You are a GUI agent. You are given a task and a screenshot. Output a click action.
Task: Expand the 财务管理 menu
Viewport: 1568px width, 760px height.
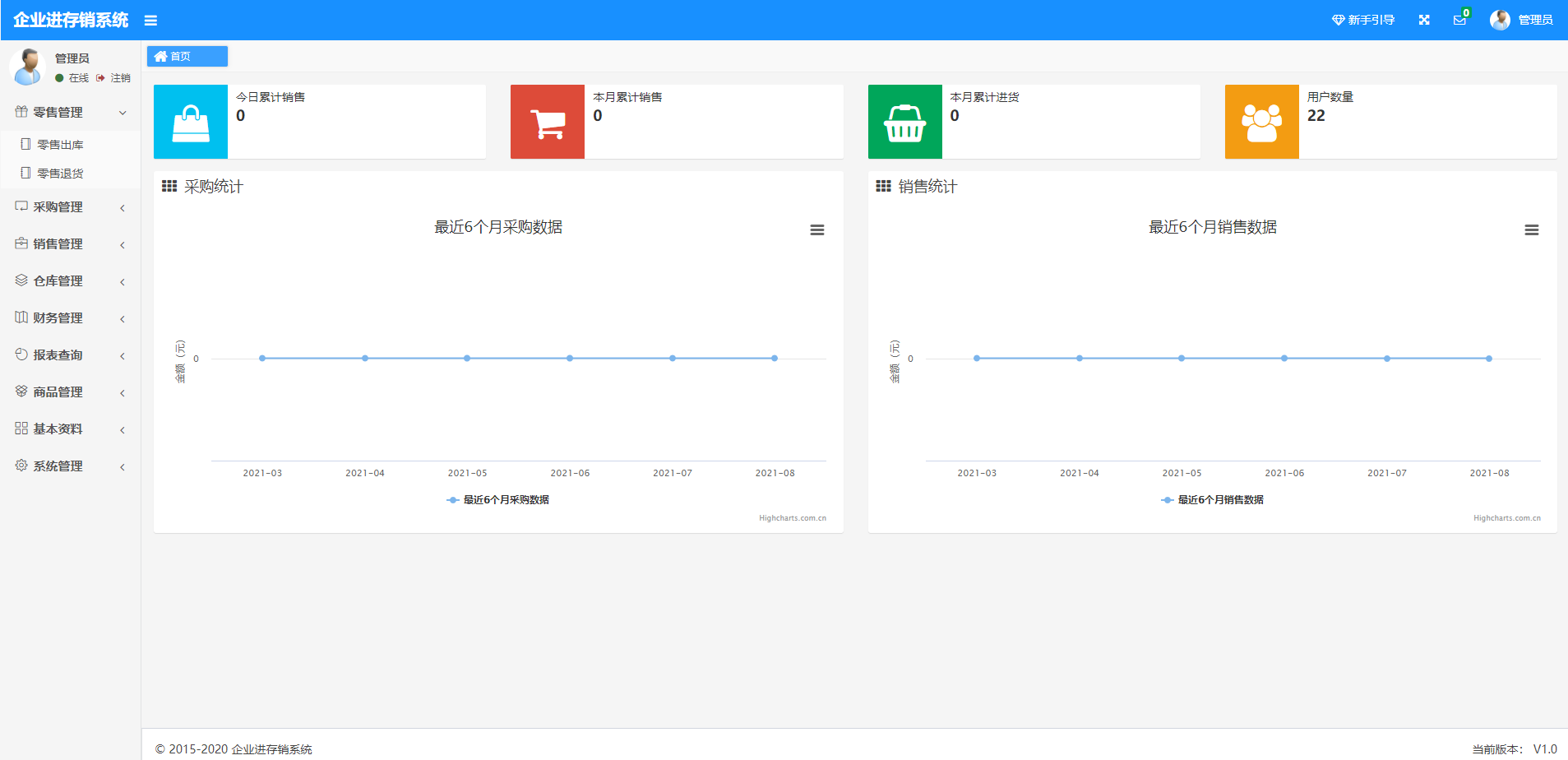71,318
